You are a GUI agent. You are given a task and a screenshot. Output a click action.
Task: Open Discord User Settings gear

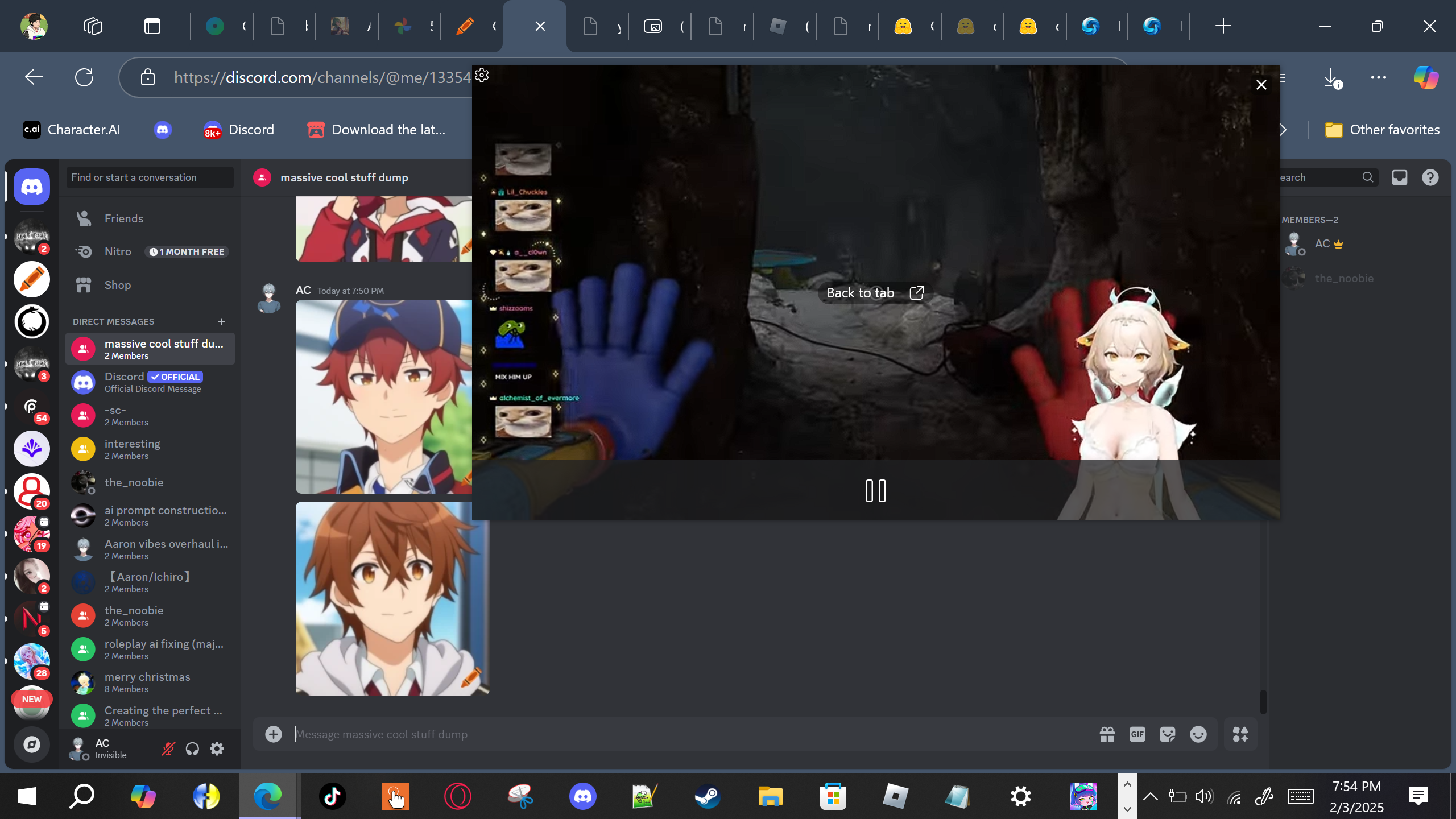217,748
